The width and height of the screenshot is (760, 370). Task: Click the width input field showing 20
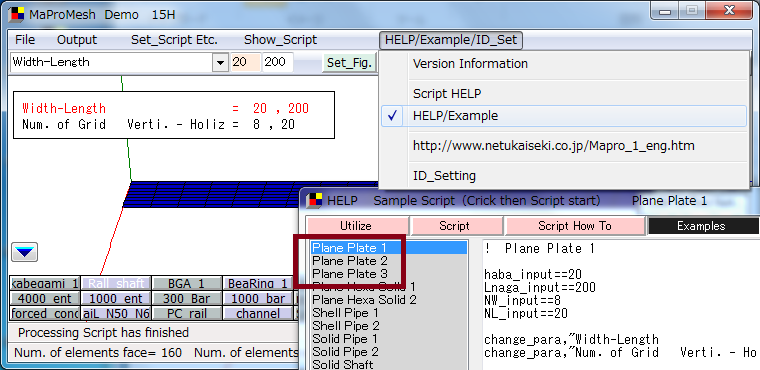tap(246, 63)
